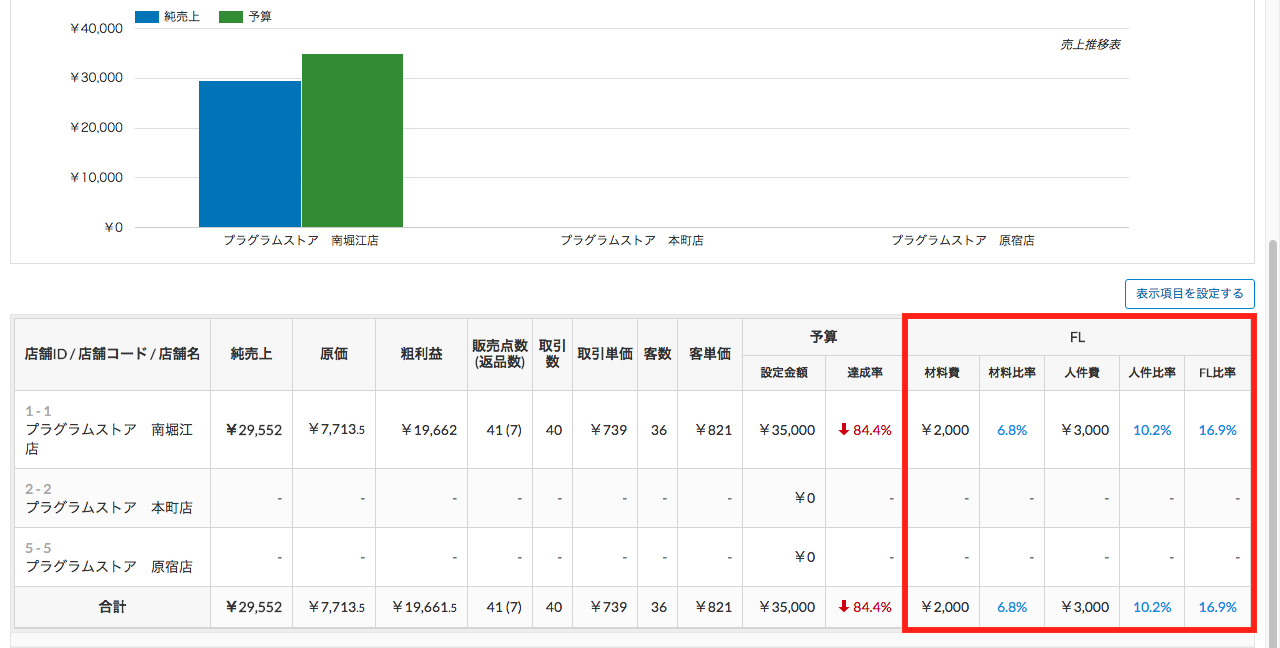Click the ¥19,661.5 gross profit in 合計 row

[424, 607]
